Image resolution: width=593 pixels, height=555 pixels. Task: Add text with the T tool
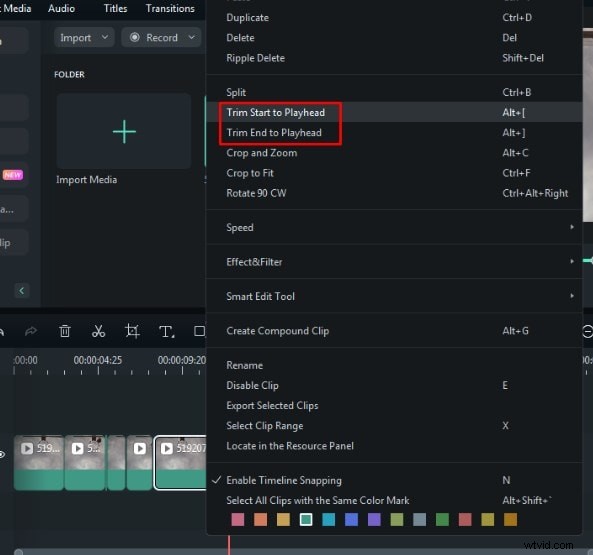point(166,332)
